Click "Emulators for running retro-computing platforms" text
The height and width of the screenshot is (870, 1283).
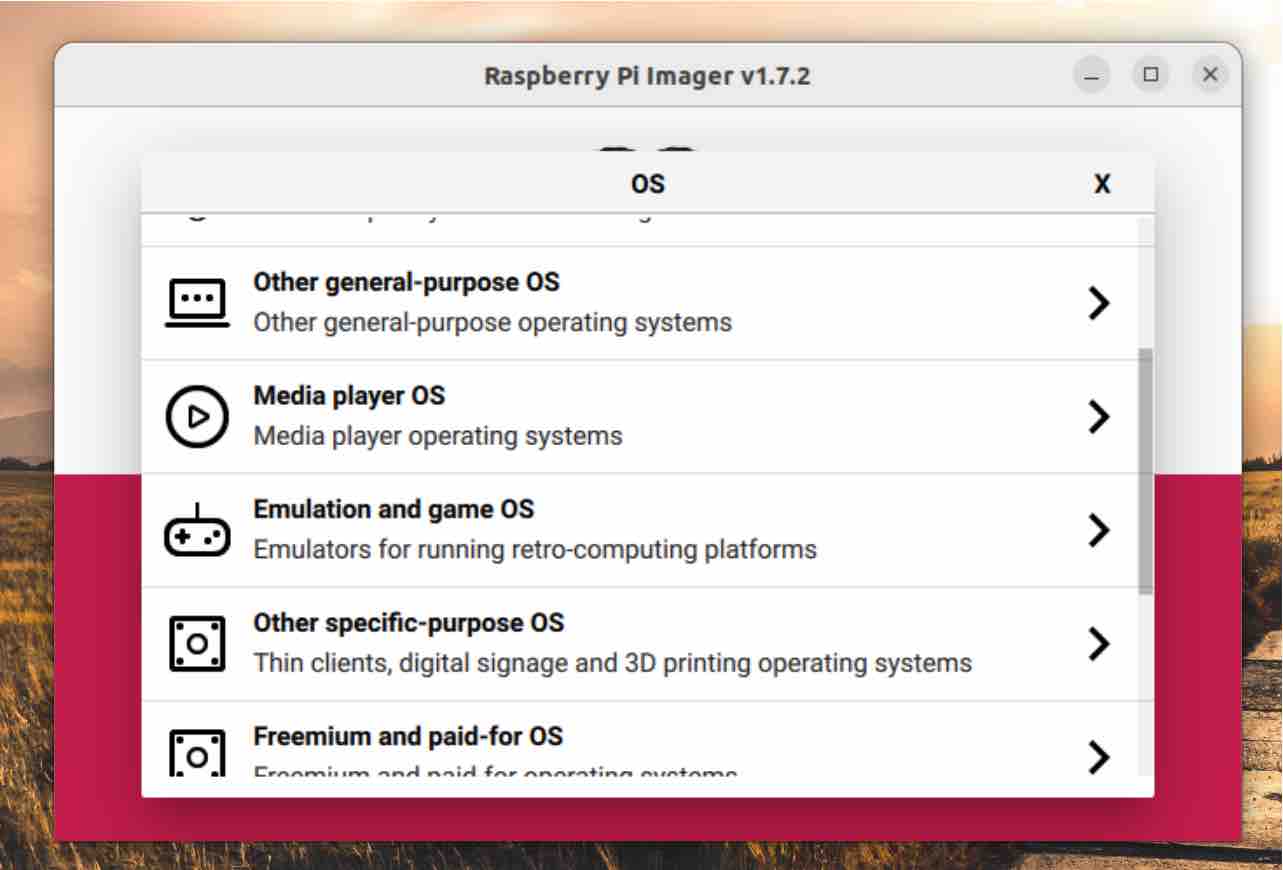tap(535, 550)
